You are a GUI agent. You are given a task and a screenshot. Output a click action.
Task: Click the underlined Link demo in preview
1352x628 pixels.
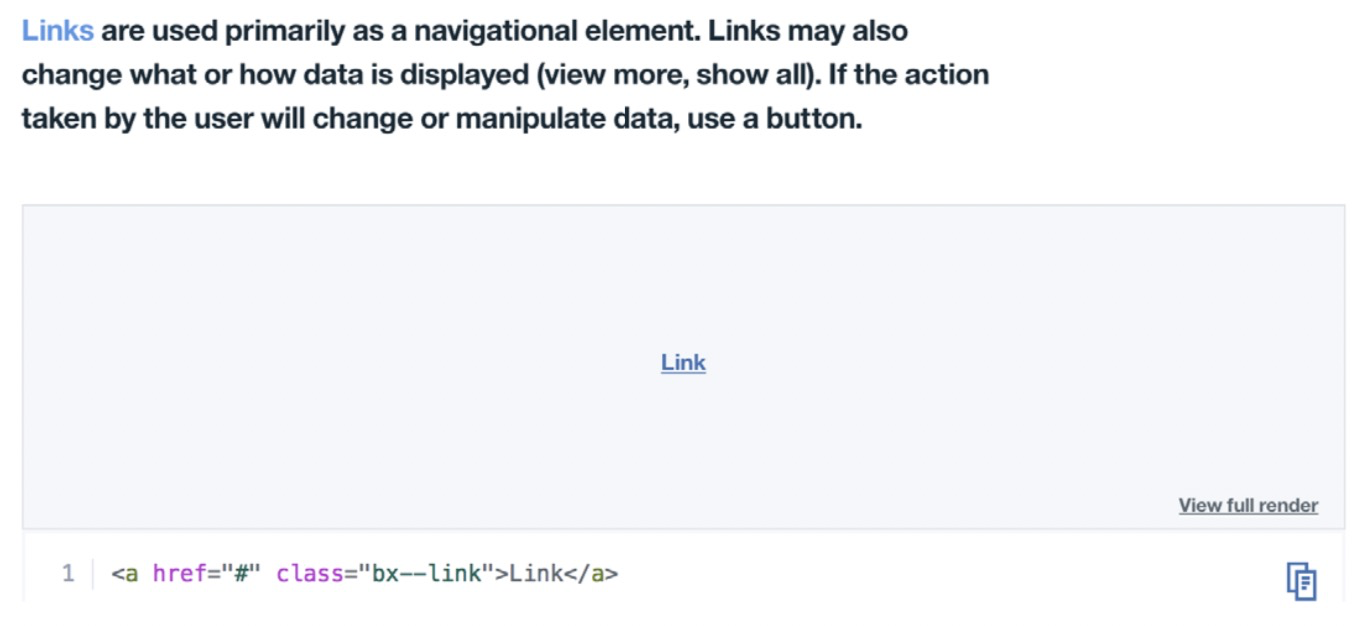[x=683, y=363]
